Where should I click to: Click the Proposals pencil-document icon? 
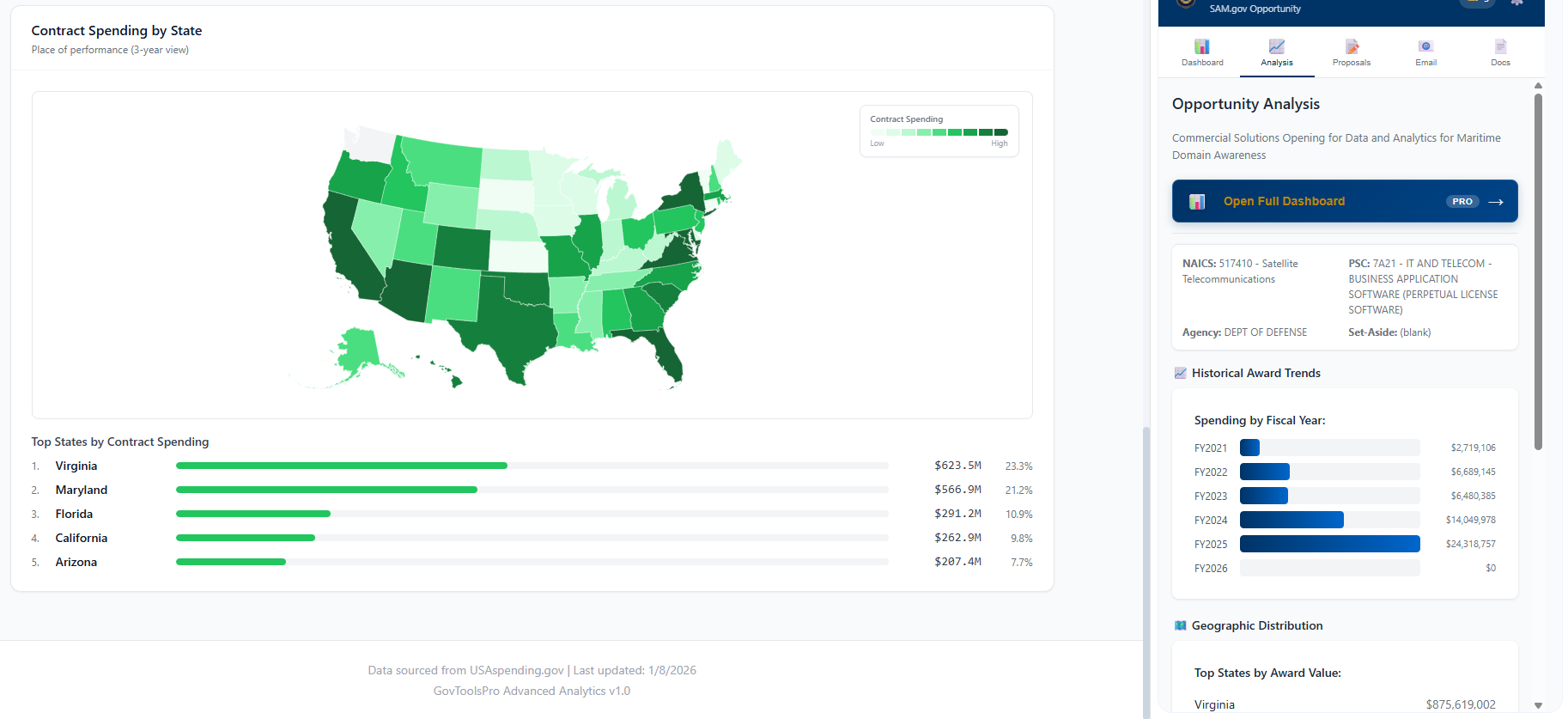point(1351,46)
